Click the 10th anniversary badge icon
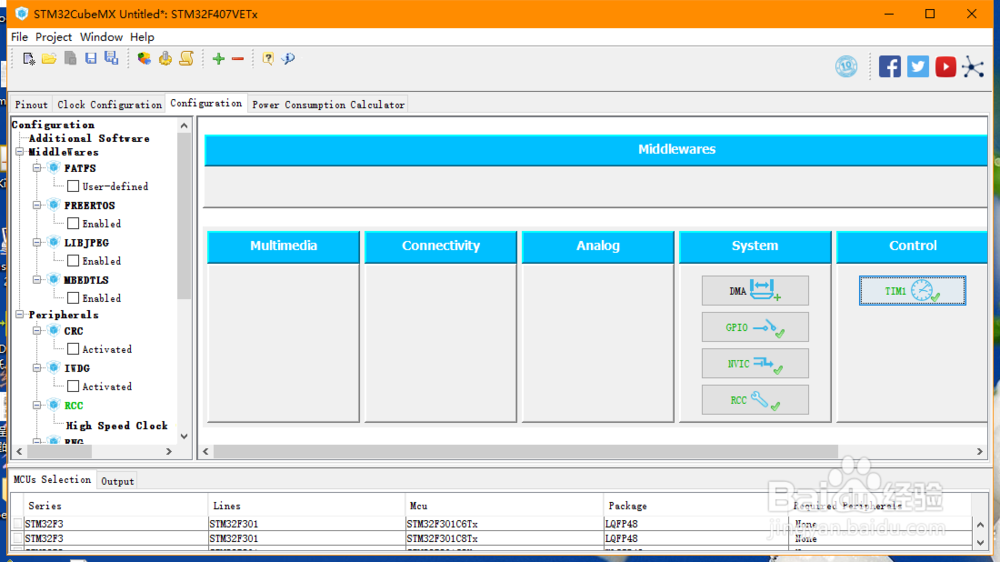 coord(846,66)
